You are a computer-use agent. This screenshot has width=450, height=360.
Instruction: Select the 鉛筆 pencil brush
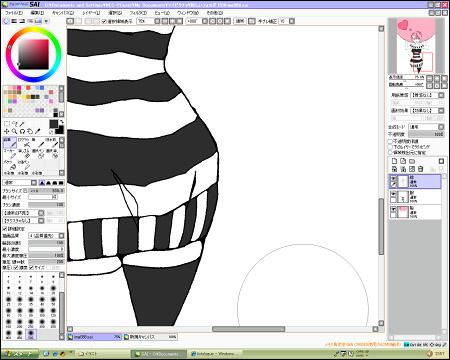tap(10, 143)
